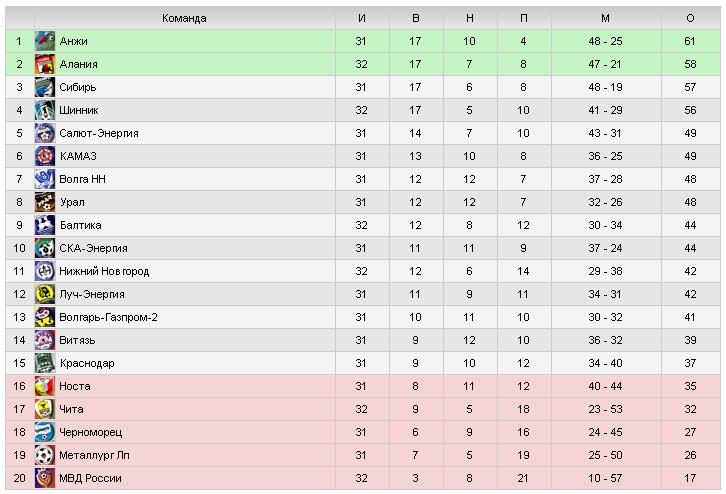The width and height of the screenshot is (726, 494).
Task: Click the Луч-Энергия yellow club logo
Action: click(x=44, y=294)
